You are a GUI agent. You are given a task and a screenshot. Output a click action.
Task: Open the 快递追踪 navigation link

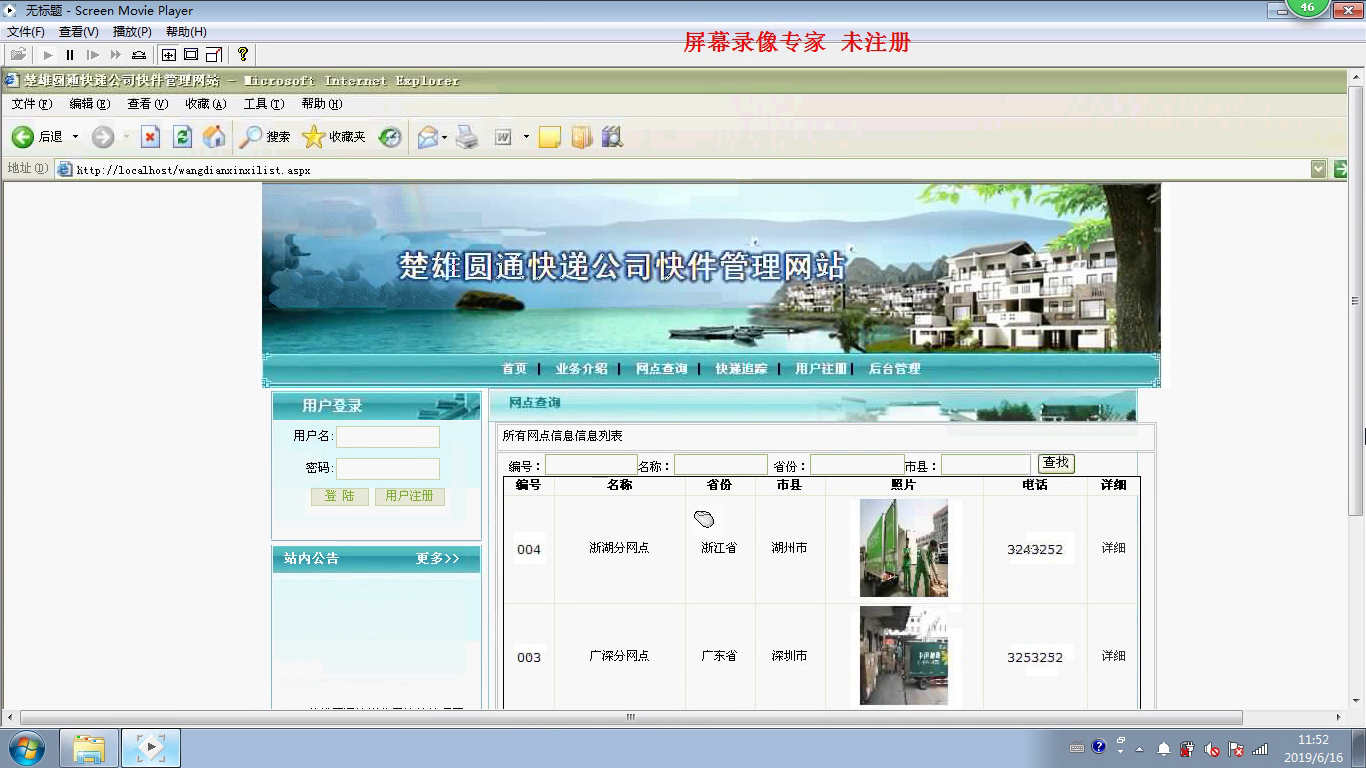coord(741,369)
